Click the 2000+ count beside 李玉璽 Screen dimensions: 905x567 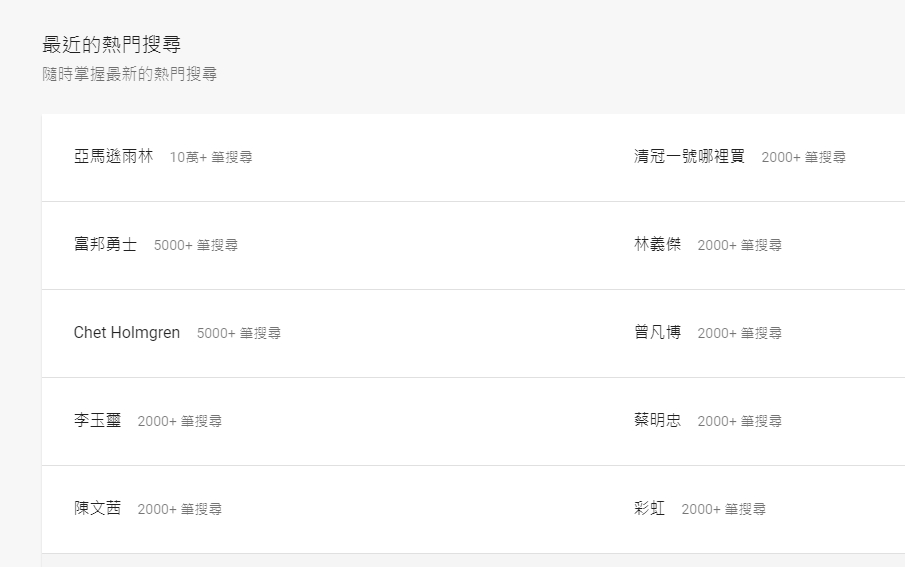coord(180,422)
